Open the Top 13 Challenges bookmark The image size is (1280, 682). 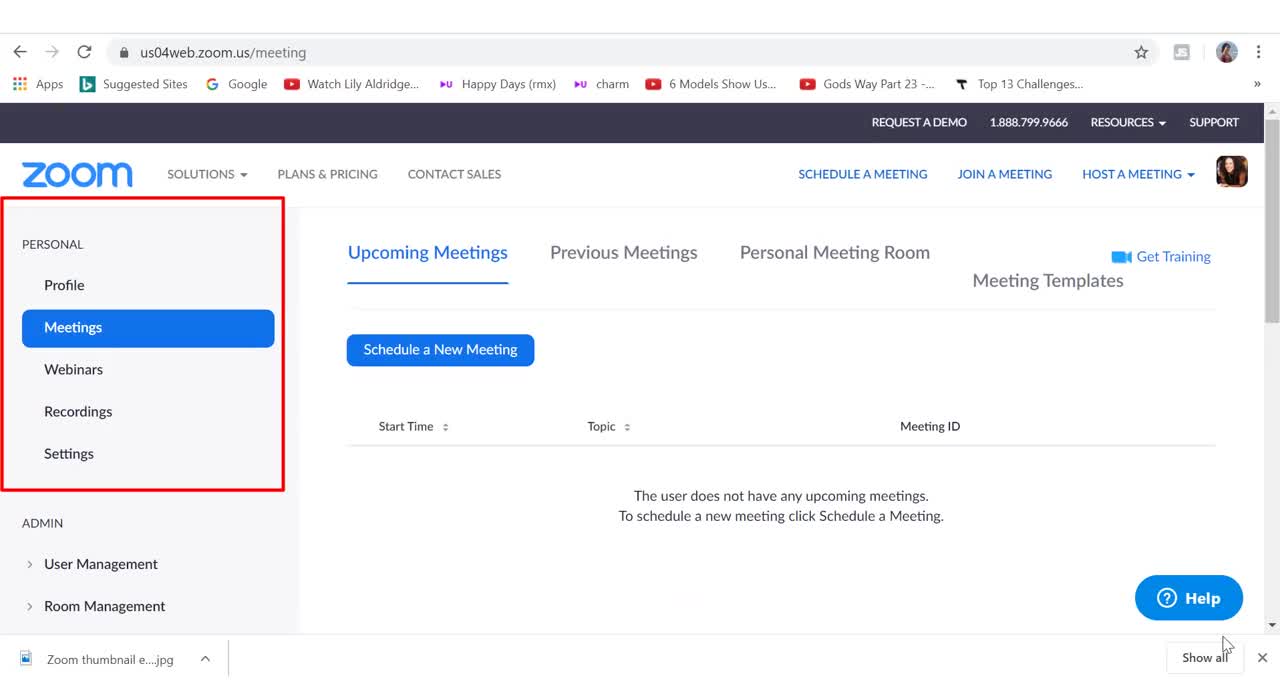1019,84
